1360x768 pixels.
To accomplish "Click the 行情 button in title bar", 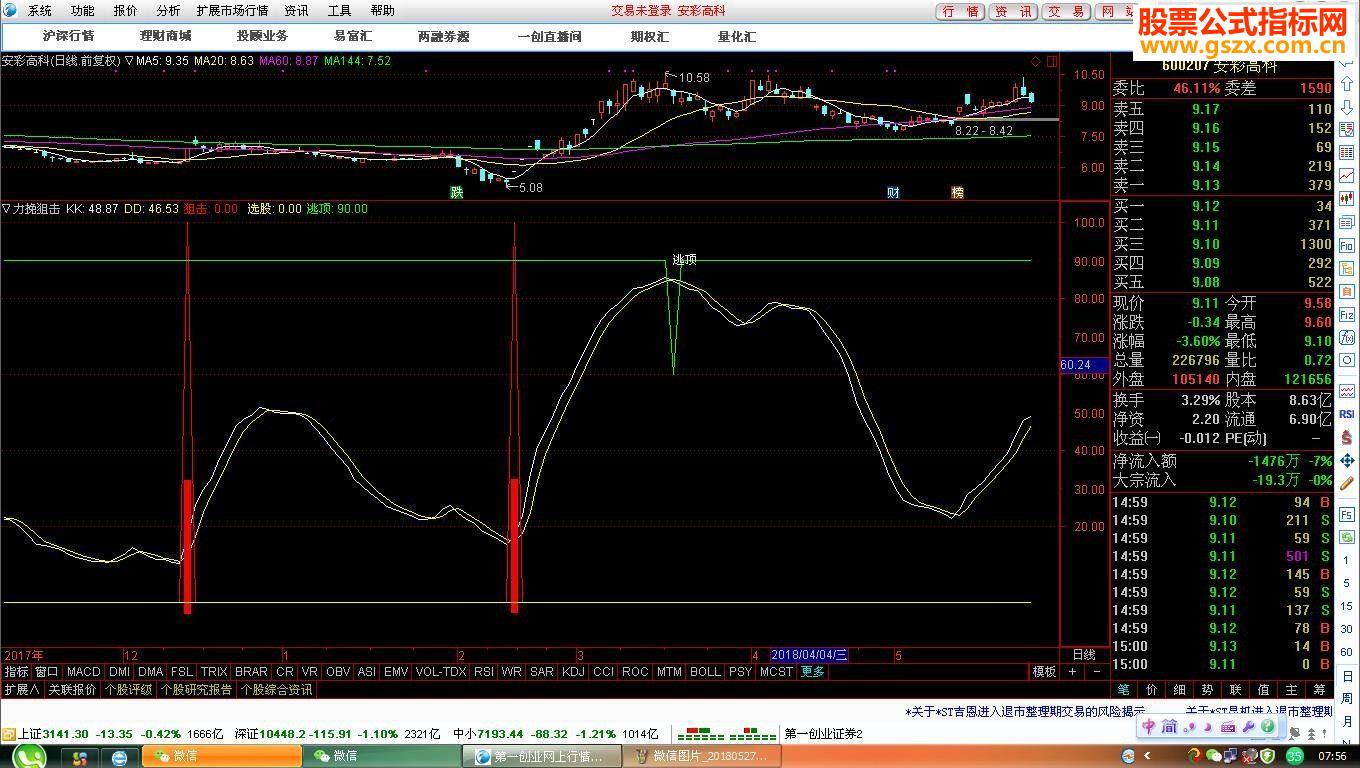I will [961, 11].
